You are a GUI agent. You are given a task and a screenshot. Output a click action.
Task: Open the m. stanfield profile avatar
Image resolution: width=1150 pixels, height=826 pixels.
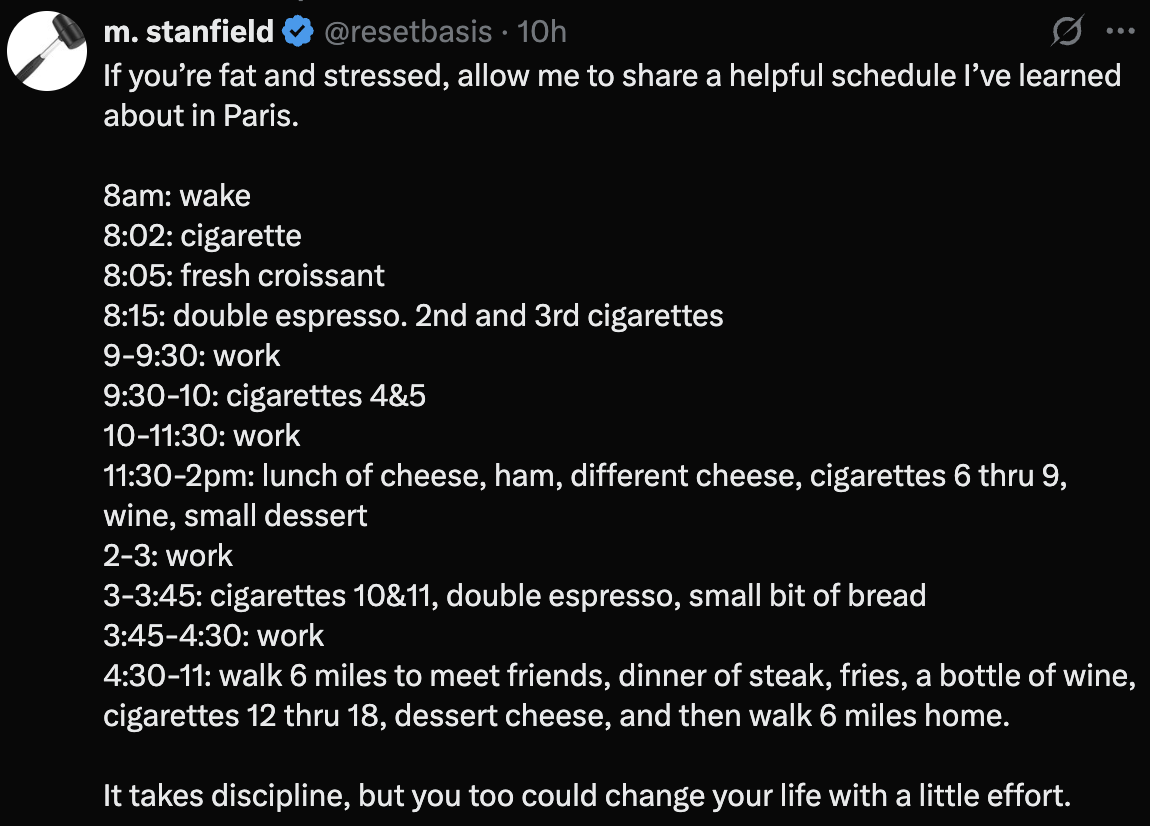tap(50, 48)
